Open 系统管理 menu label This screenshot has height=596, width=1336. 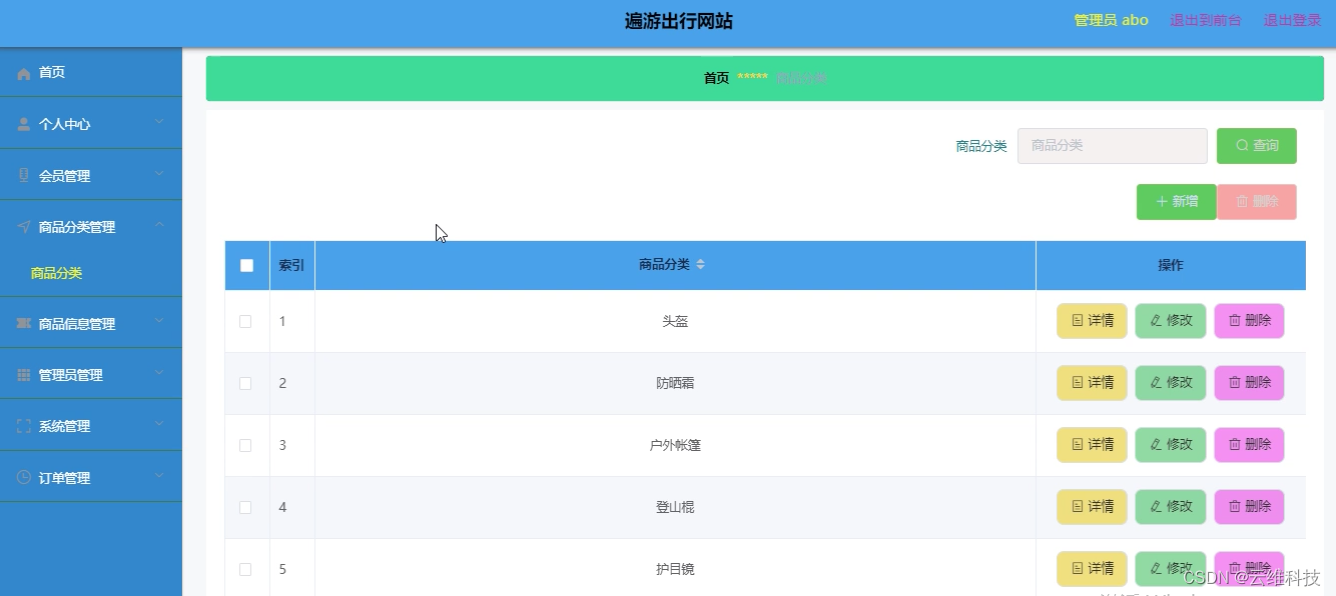tap(64, 426)
